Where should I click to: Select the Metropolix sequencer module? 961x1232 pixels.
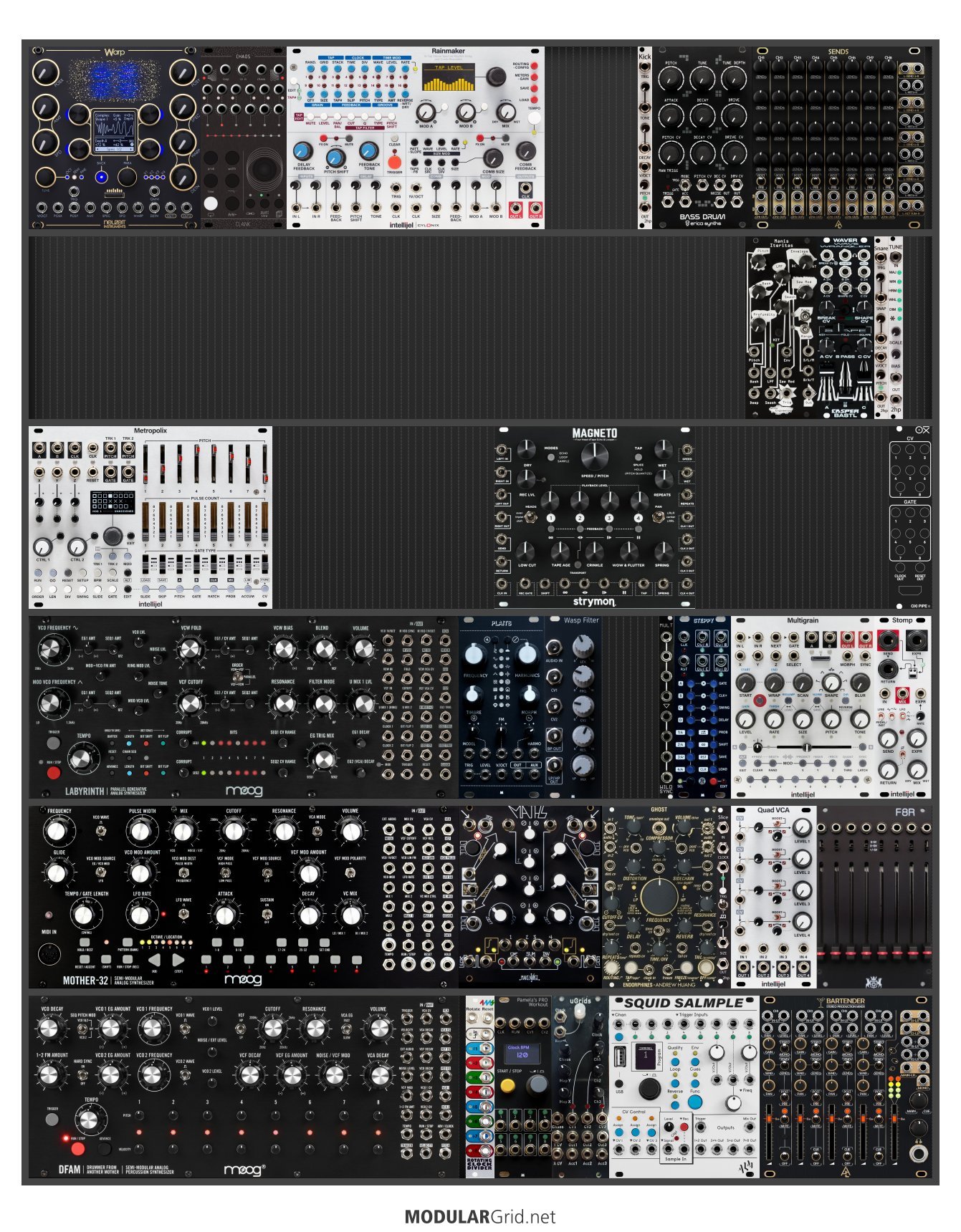click(150, 517)
